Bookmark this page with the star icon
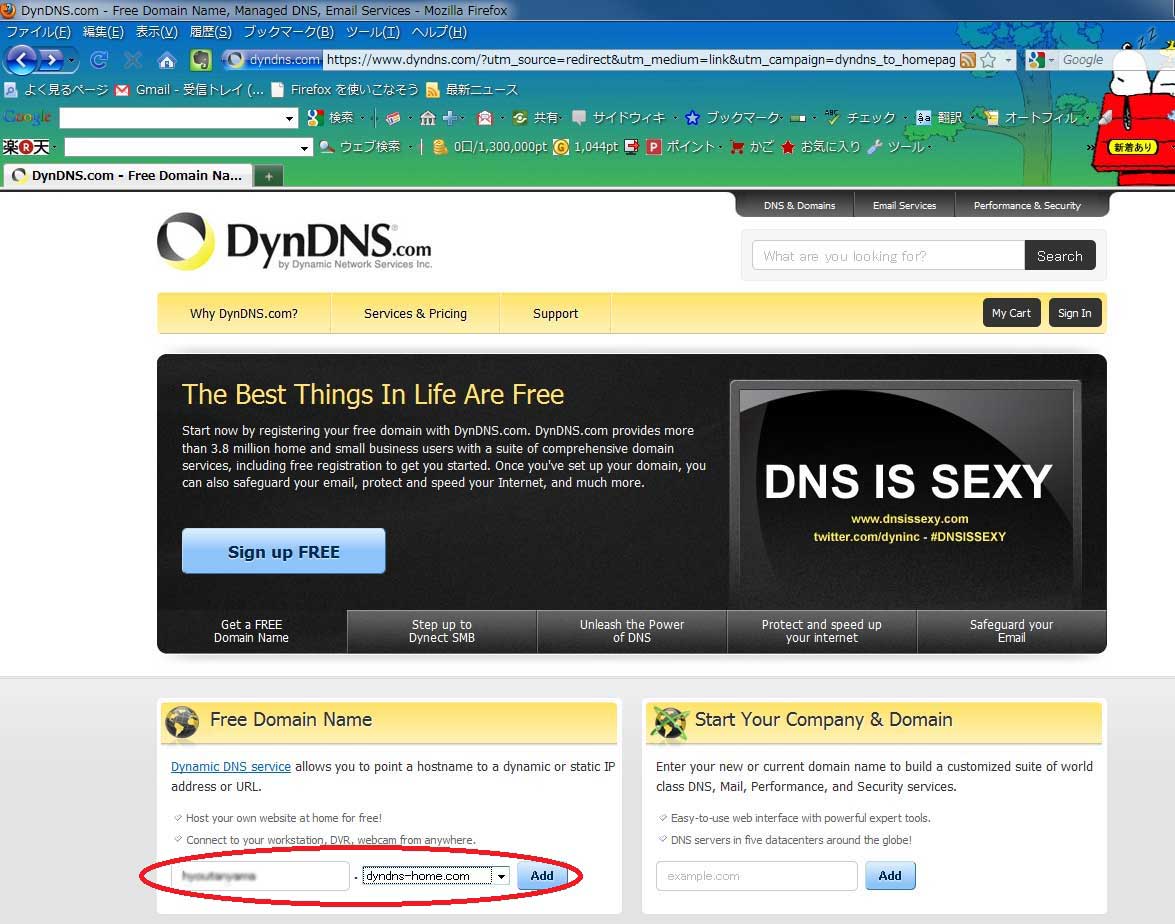This screenshot has height=924, width=1175. point(988,60)
